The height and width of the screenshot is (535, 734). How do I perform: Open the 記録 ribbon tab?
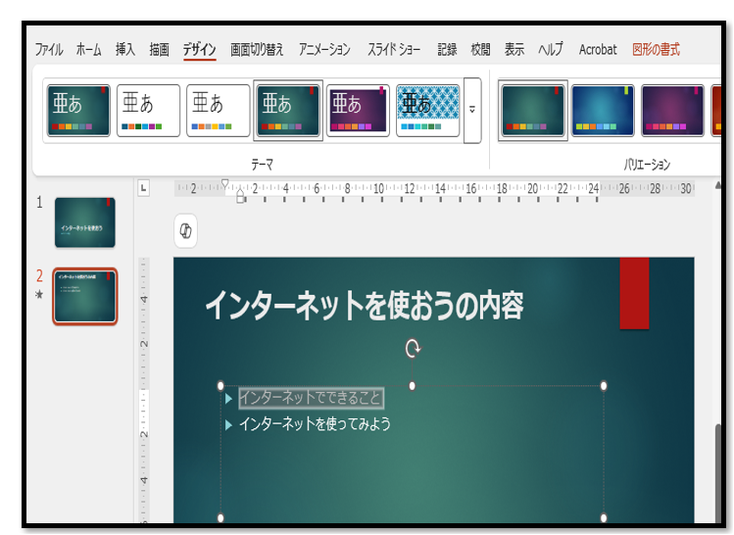click(x=447, y=49)
